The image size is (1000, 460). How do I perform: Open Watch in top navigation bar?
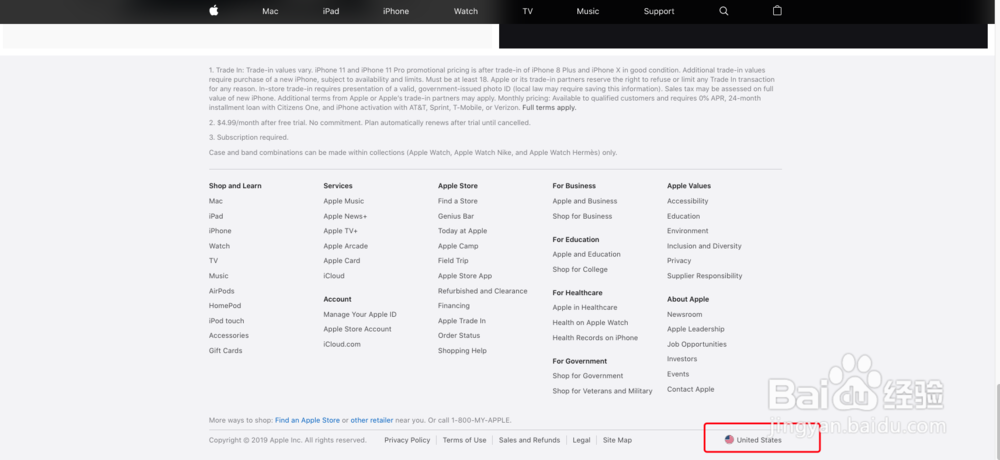point(466,11)
